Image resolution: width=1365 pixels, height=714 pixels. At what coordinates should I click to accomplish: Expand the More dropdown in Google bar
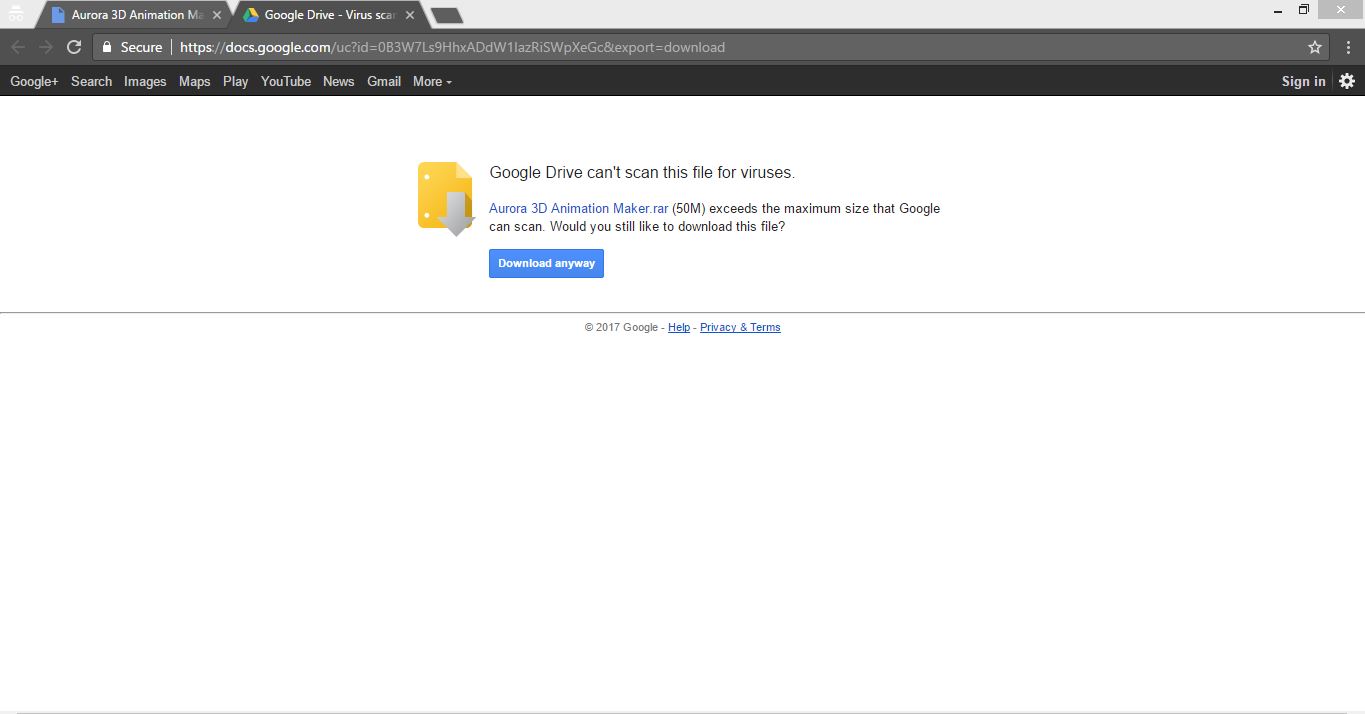(432, 81)
